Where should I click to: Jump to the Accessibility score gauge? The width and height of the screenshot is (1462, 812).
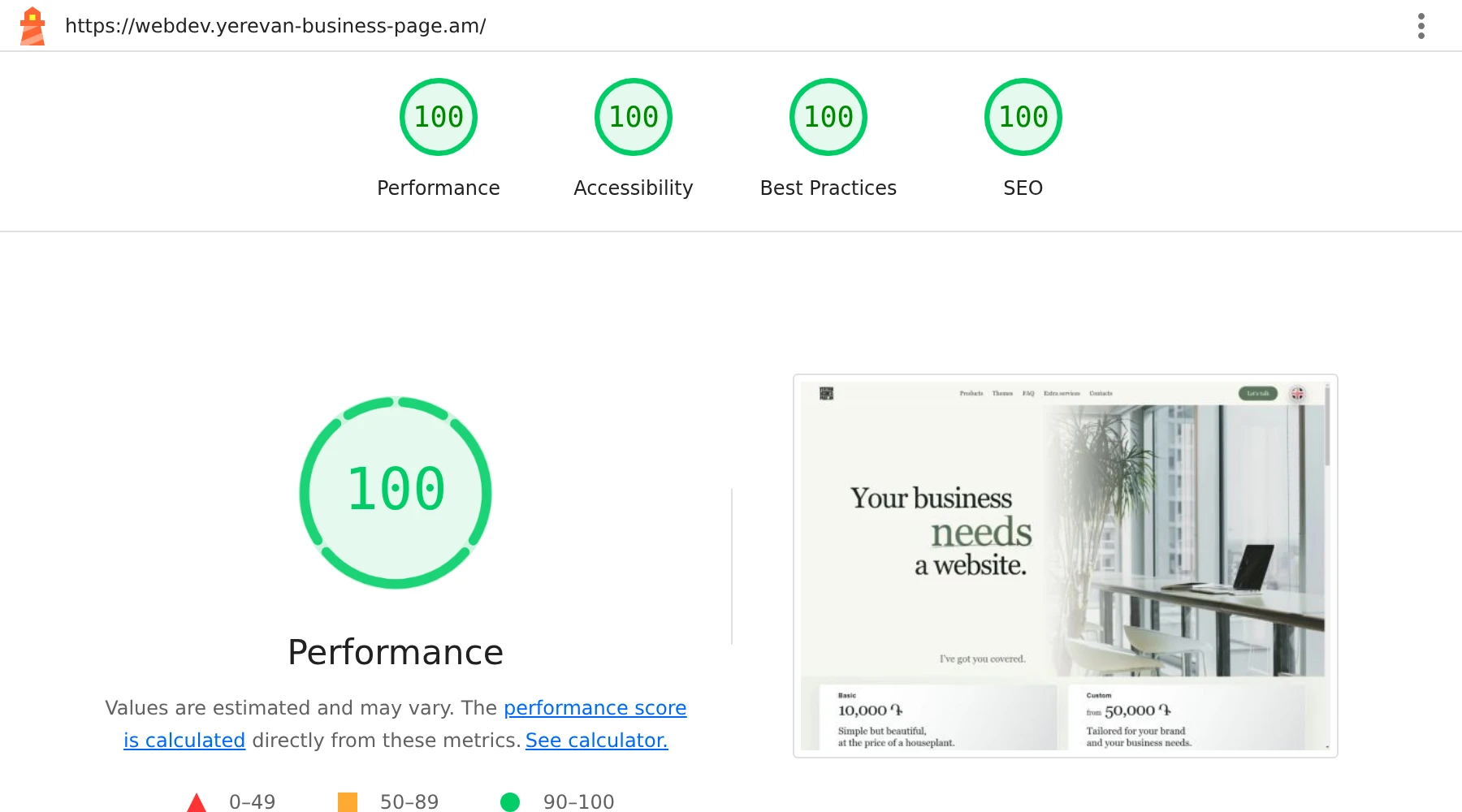coord(634,117)
